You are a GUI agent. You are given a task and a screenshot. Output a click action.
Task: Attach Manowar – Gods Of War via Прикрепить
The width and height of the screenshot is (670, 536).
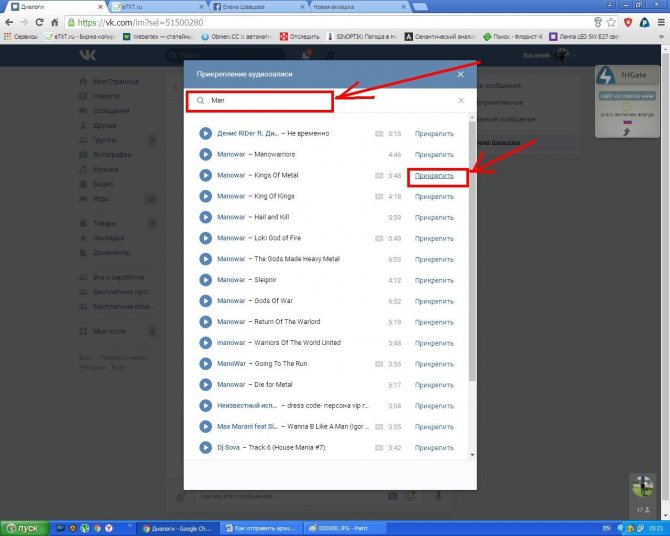pos(434,301)
